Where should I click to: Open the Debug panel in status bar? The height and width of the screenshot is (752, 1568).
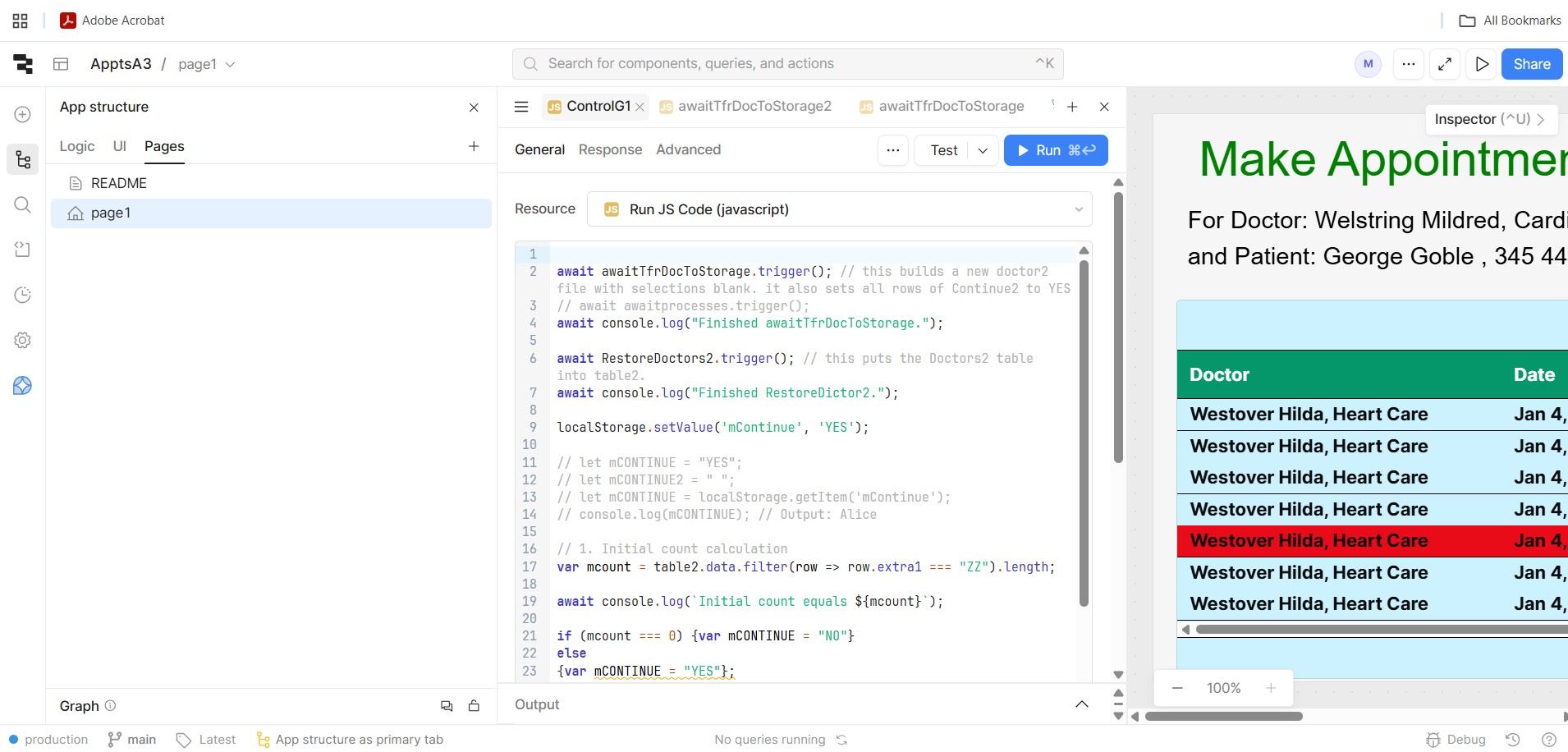click(1456, 740)
